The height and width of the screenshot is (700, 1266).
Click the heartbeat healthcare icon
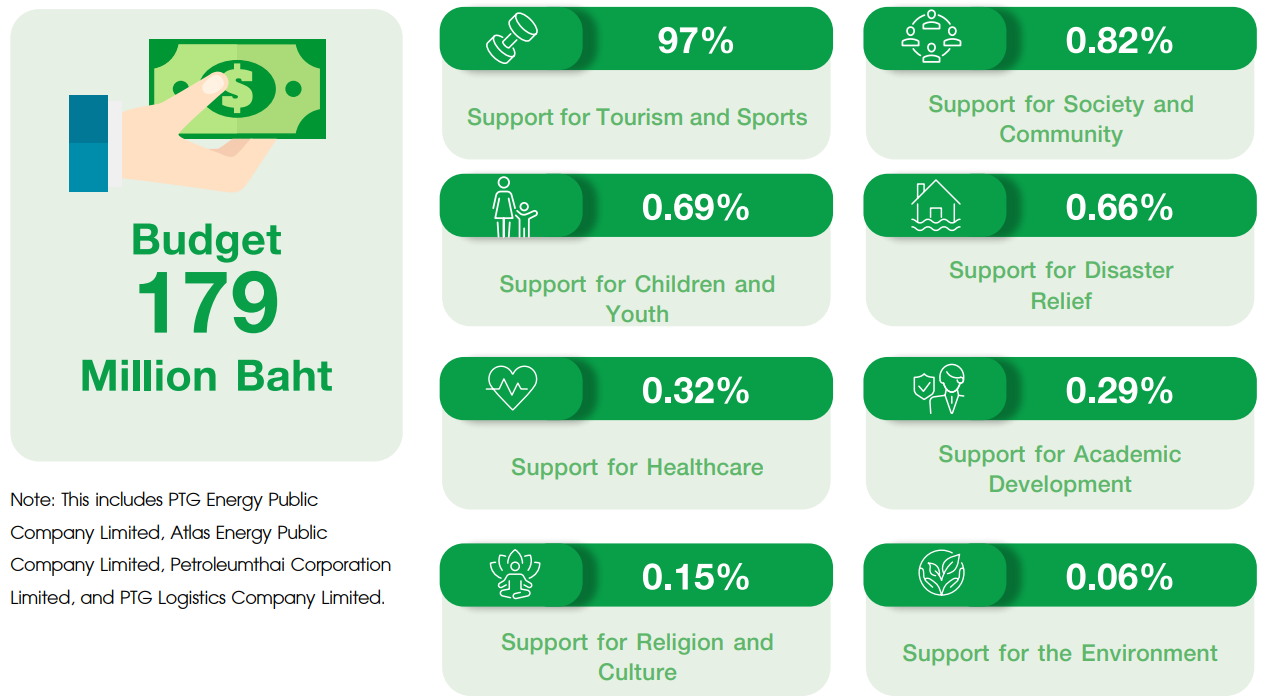(512, 389)
